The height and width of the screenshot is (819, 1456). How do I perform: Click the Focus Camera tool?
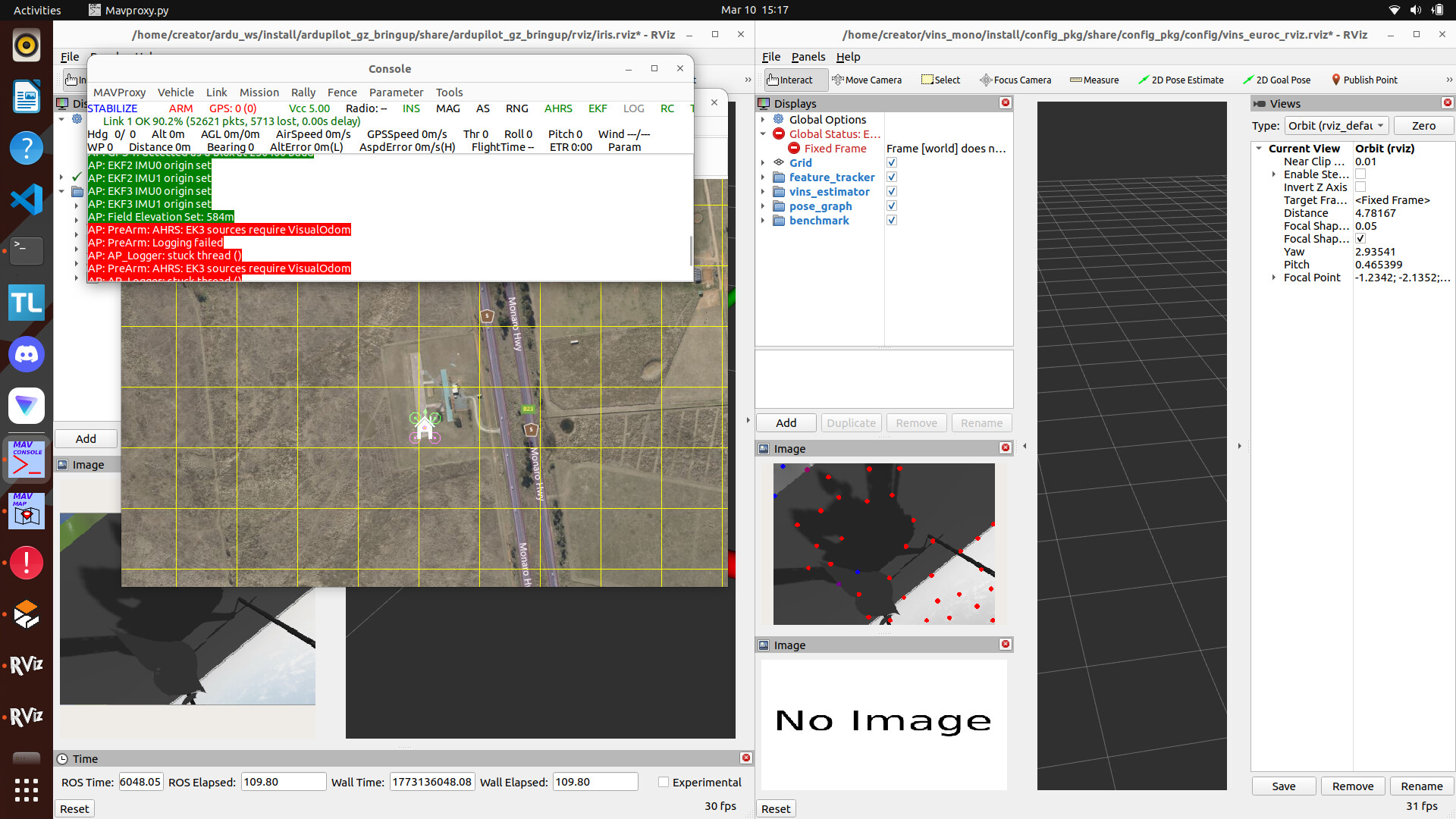point(1015,80)
